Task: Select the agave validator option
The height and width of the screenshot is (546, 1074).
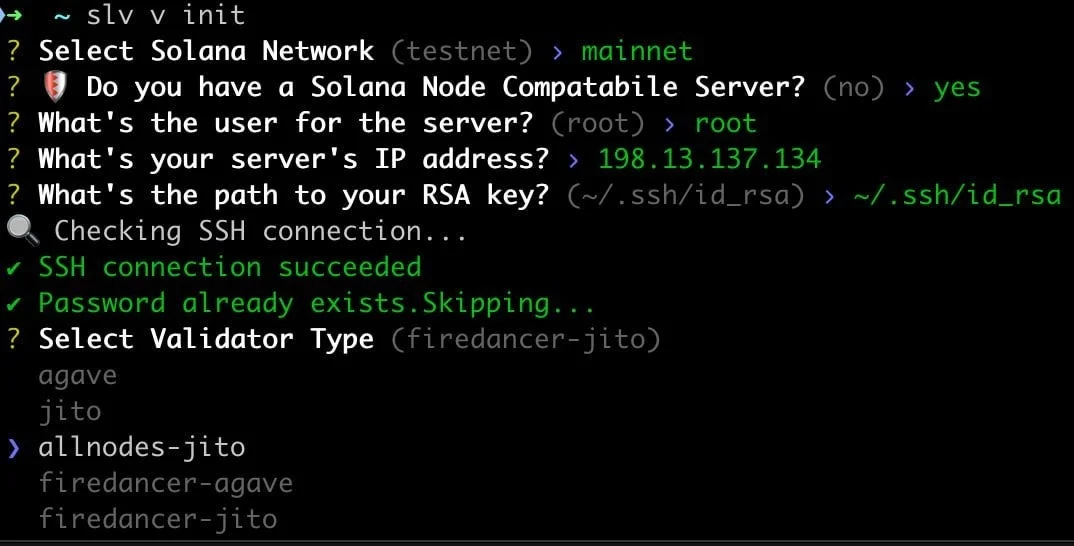Action: pos(77,377)
